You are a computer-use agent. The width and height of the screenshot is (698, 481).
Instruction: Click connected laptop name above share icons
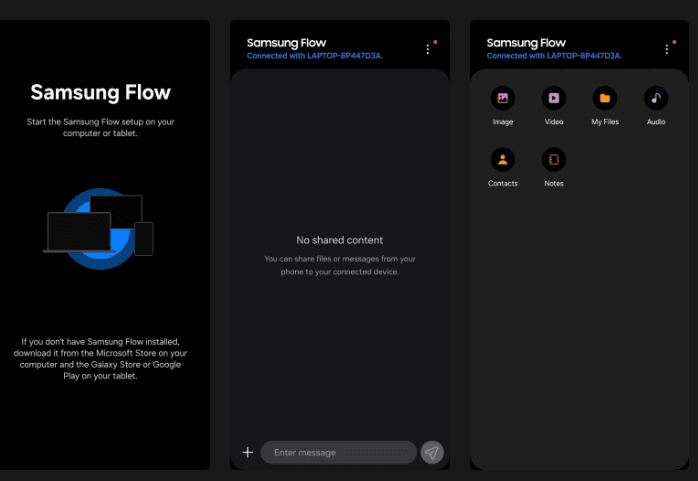coord(555,56)
